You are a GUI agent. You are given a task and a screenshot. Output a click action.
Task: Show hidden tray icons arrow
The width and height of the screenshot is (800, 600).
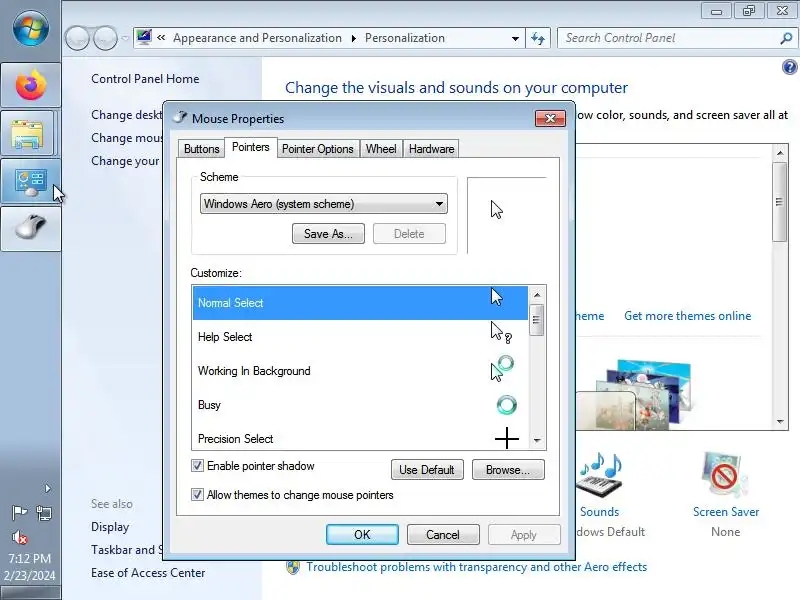tap(47, 489)
